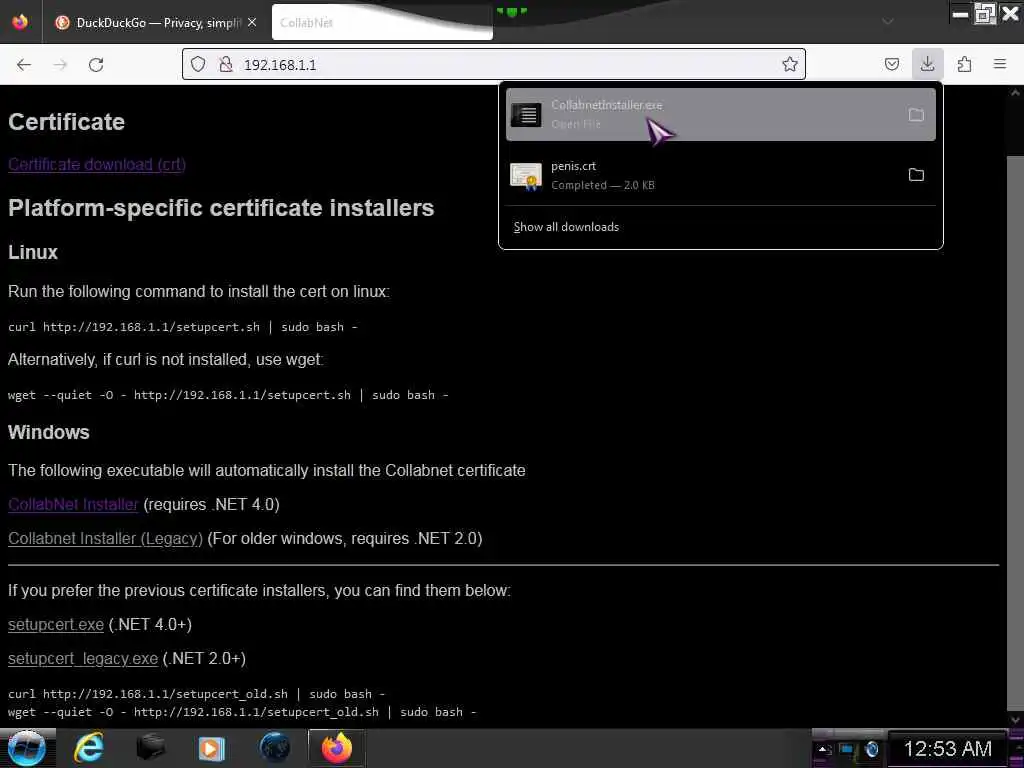This screenshot has height=768, width=1024.
Task: Show CollabnetInstaller.exe in its folder
Action: point(916,115)
